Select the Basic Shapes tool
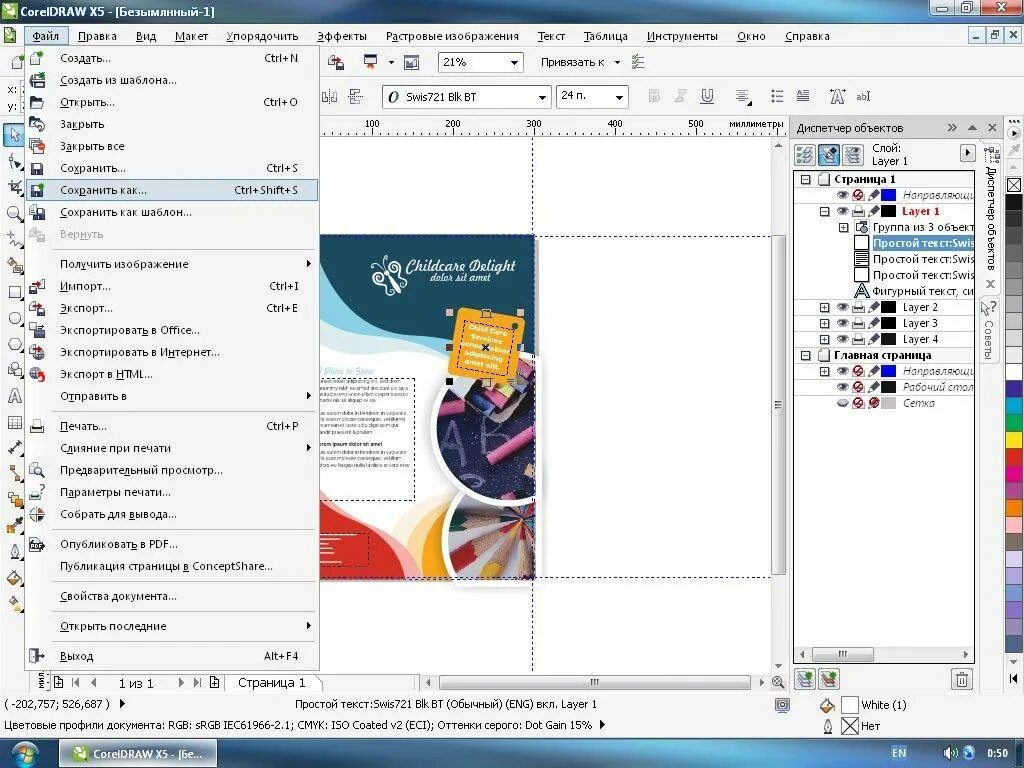This screenshot has width=1024, height=768. 14,370
